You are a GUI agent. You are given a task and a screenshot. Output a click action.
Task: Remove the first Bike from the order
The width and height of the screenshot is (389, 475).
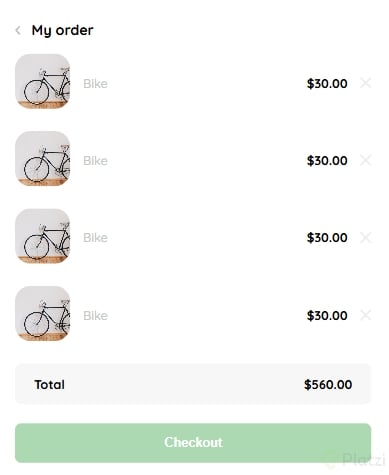366,83
